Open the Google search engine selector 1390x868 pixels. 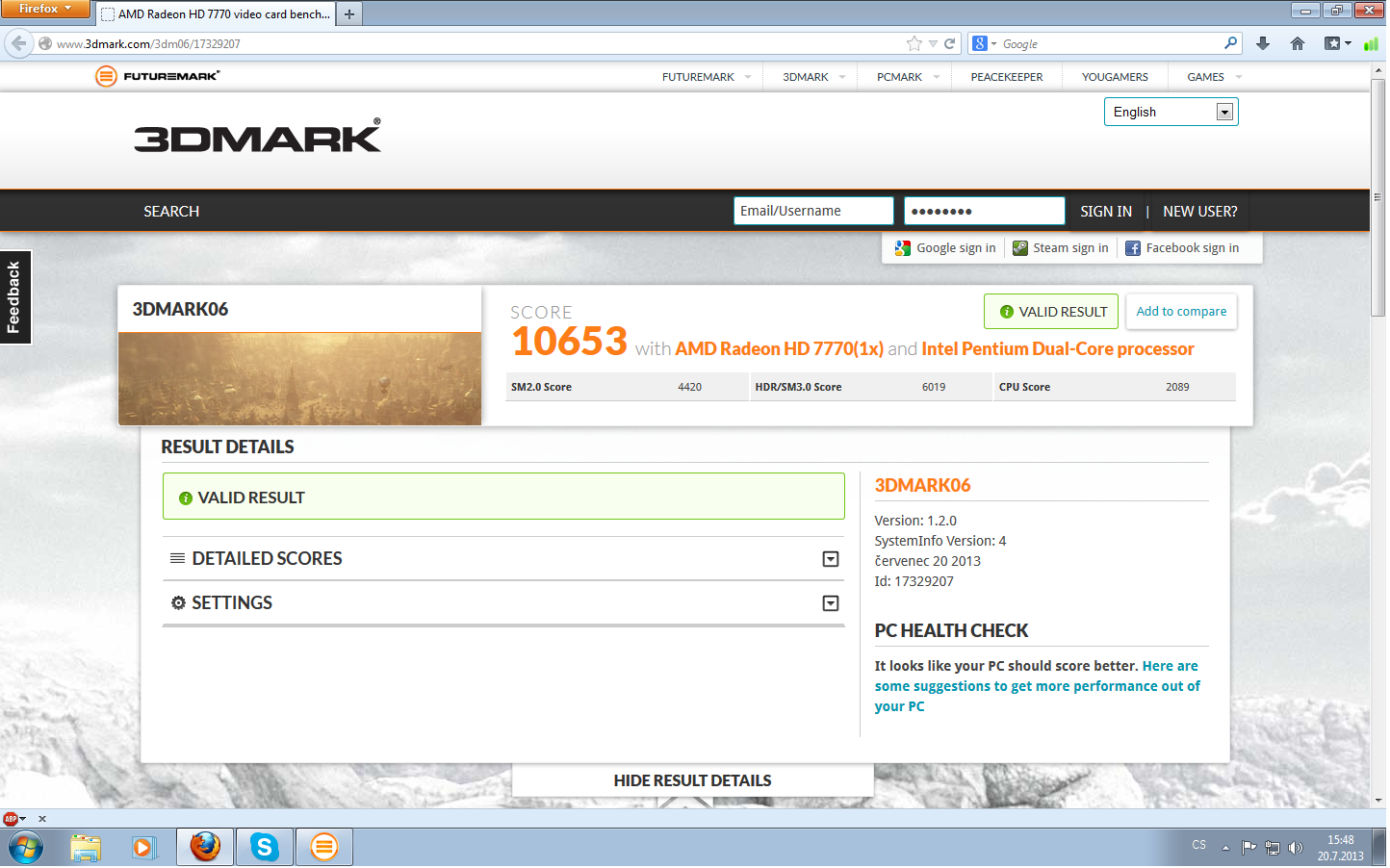point(984,43)
